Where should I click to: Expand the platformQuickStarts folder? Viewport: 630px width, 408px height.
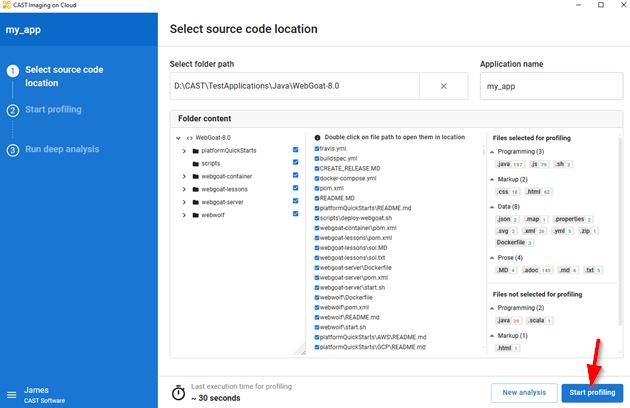click(184, 151)
